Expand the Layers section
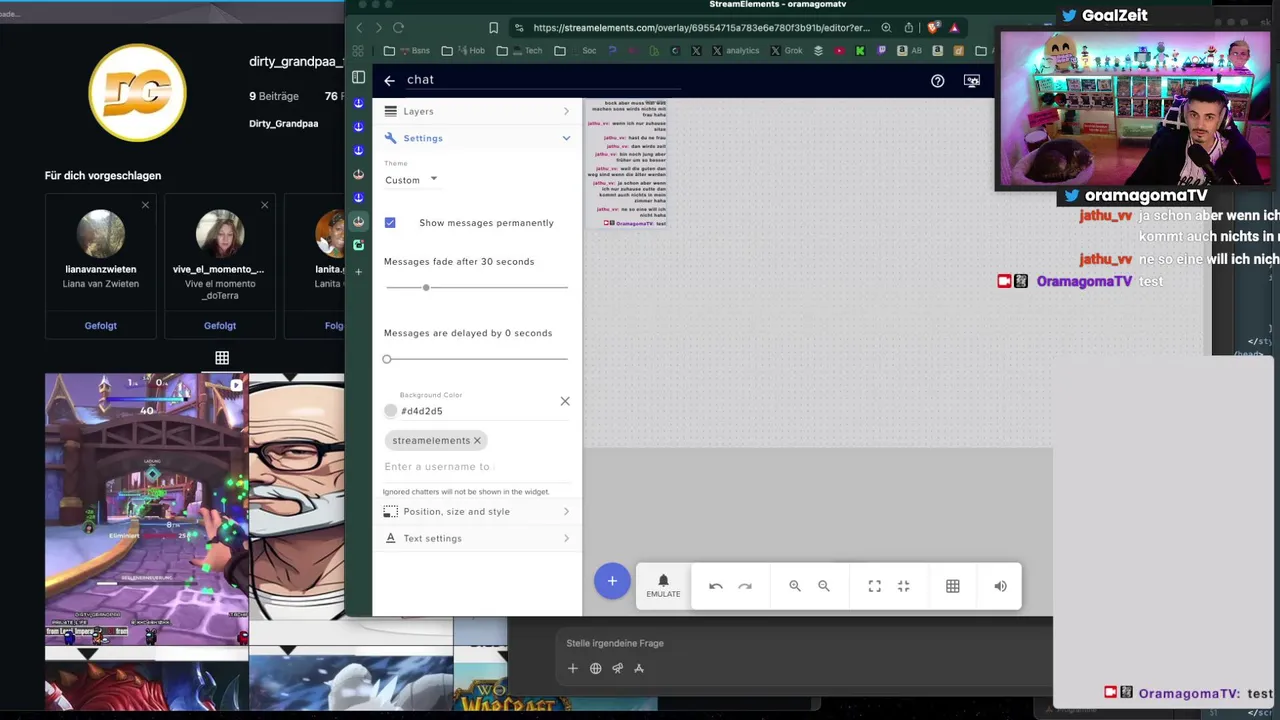This screenshot has width=1280, height=720. tap(477, 111)
